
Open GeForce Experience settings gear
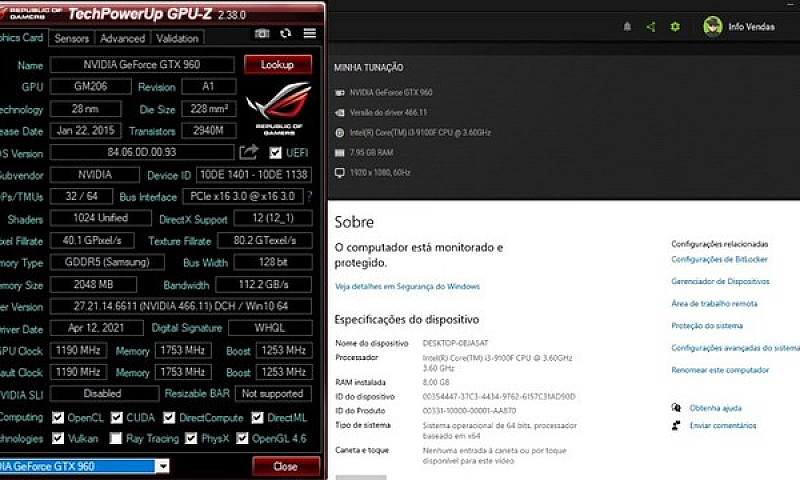coord(675,27)
